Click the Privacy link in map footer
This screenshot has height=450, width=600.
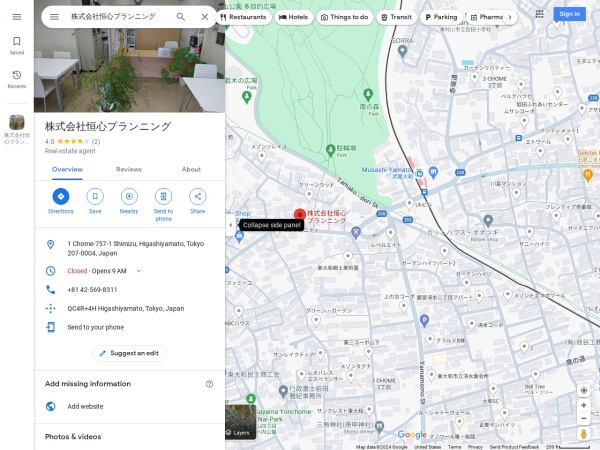[475, 447]
